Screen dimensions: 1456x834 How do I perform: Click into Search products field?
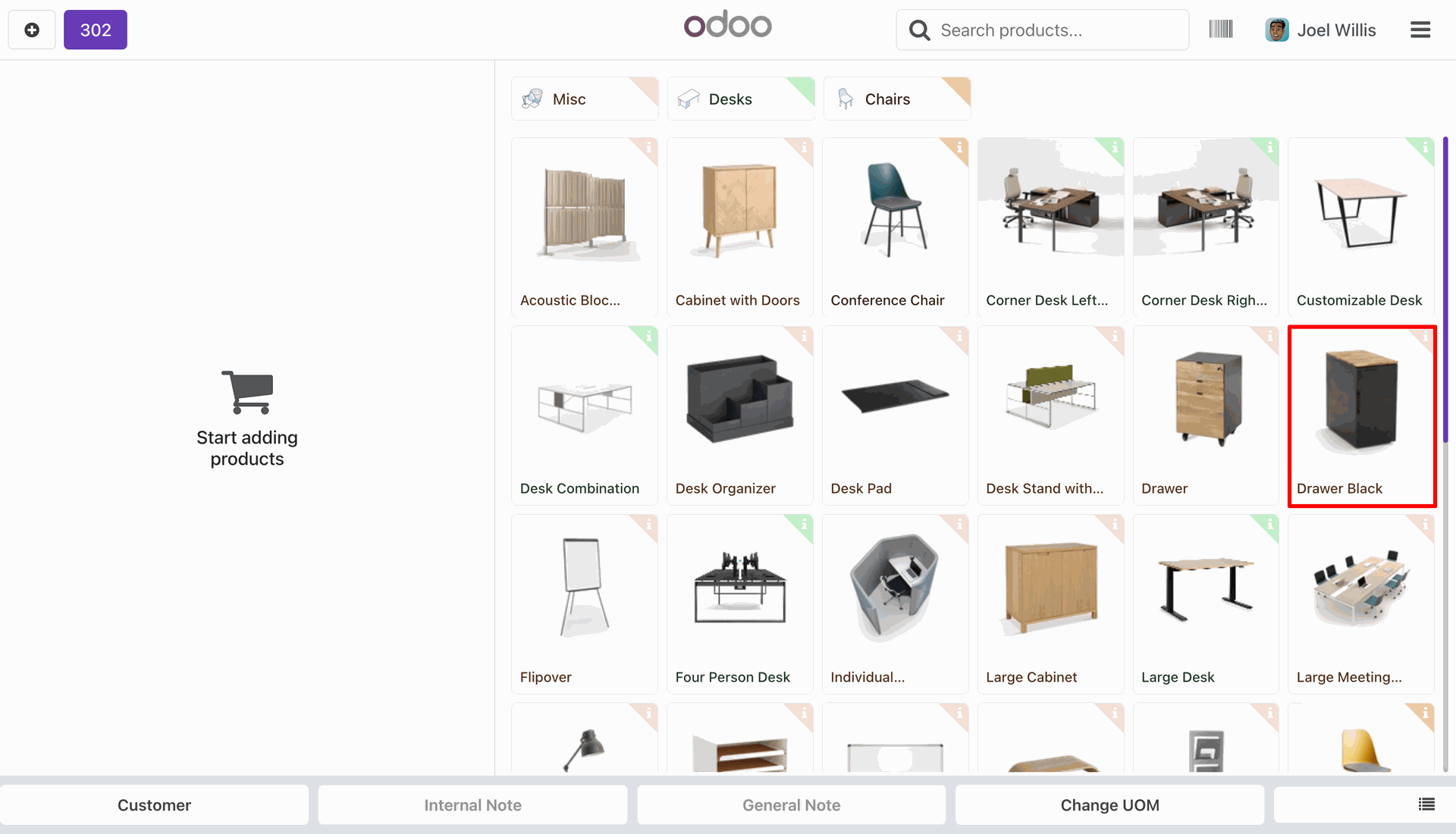point(1042,30)
